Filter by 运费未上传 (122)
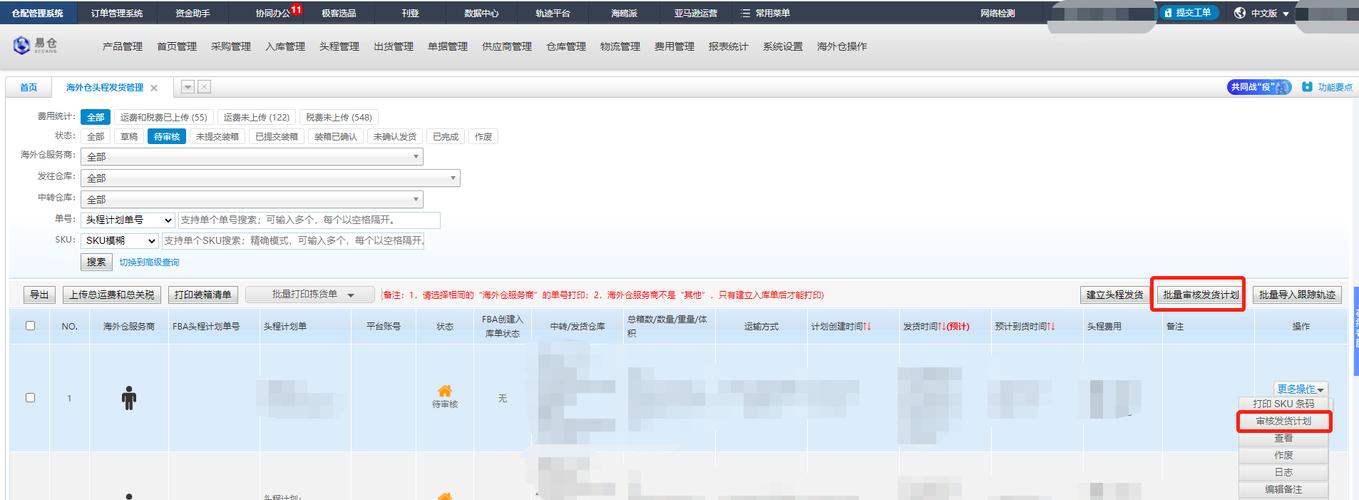Screen dimensions: 1359x500 coord(256,117)
